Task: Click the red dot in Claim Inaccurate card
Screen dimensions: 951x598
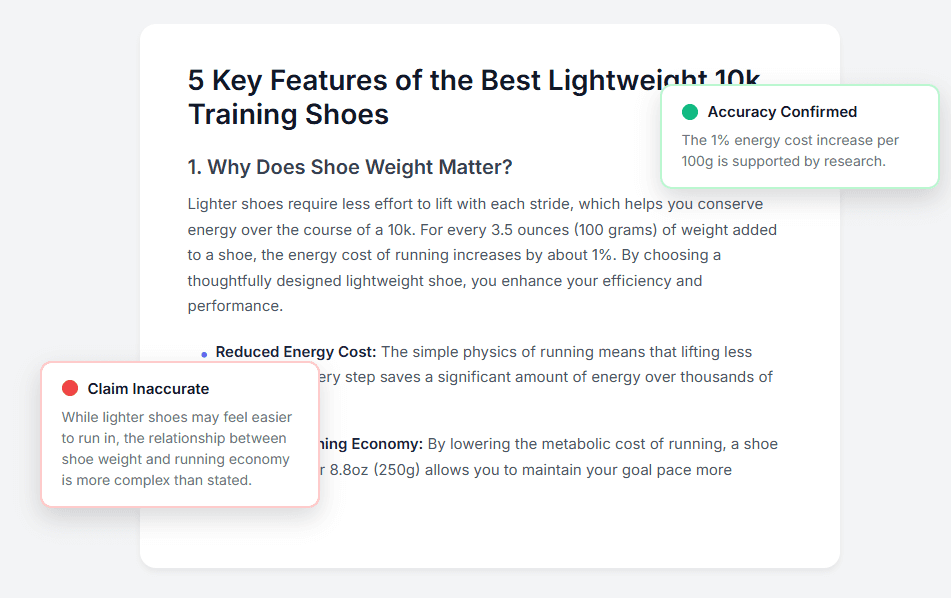Action: point(70,388)
